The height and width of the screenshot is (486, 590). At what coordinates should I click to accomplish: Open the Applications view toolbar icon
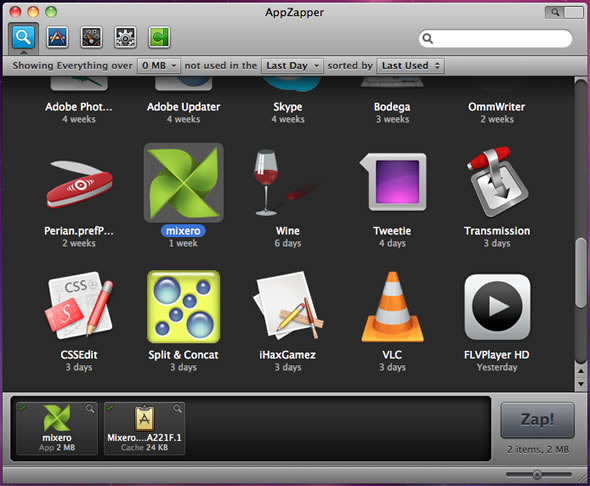(x=57, y=37)
